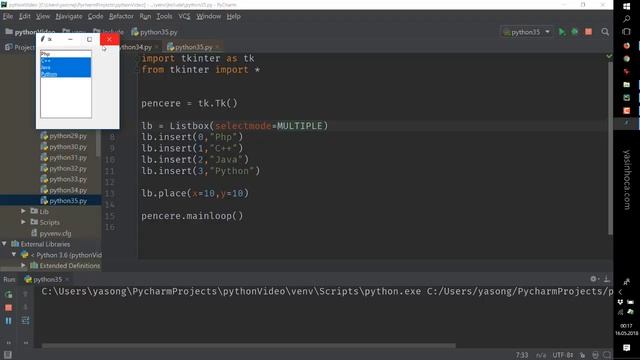Change the n/a line separator selector

coord(541,355)
